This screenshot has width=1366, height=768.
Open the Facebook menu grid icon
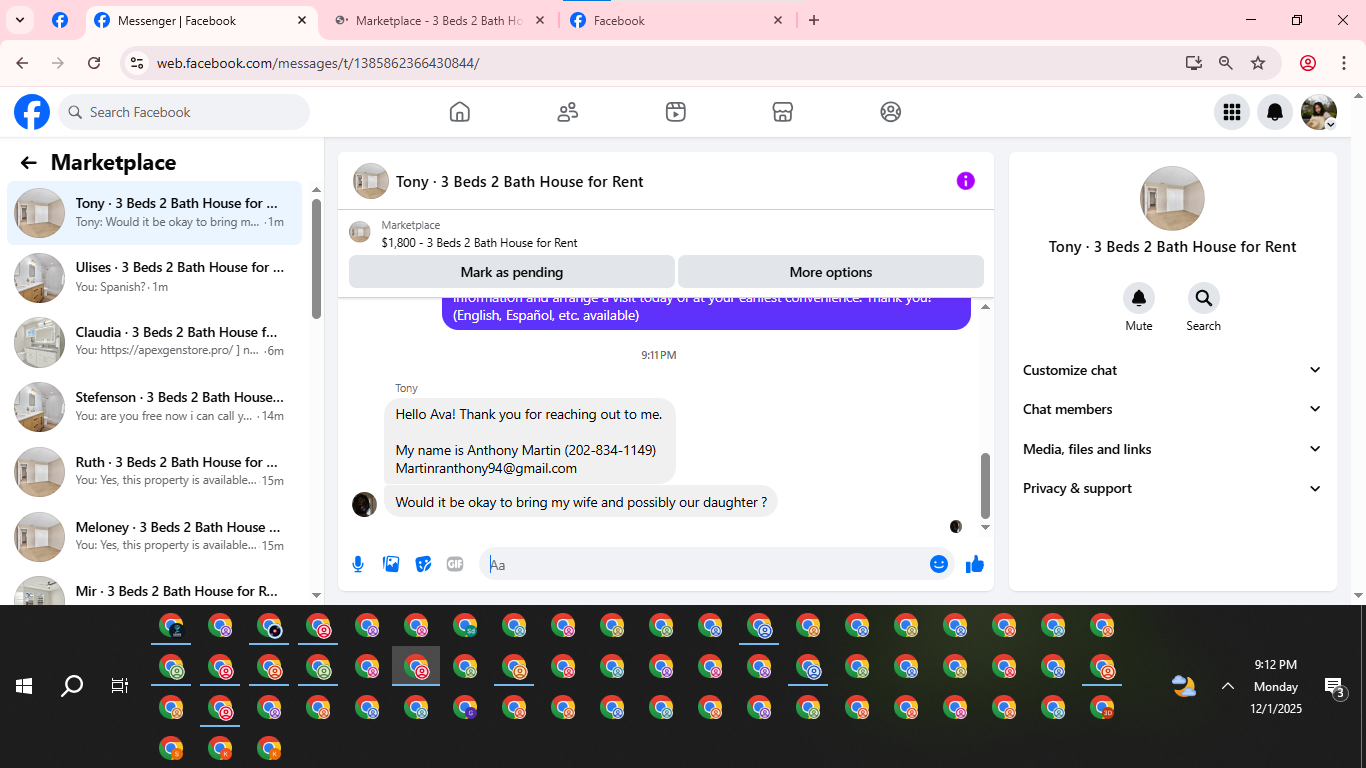[1232, 112]
